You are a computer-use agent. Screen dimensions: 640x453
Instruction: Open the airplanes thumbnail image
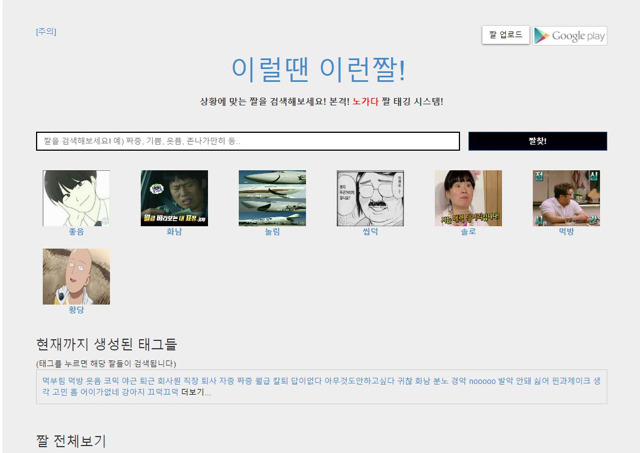pos(272,198)
